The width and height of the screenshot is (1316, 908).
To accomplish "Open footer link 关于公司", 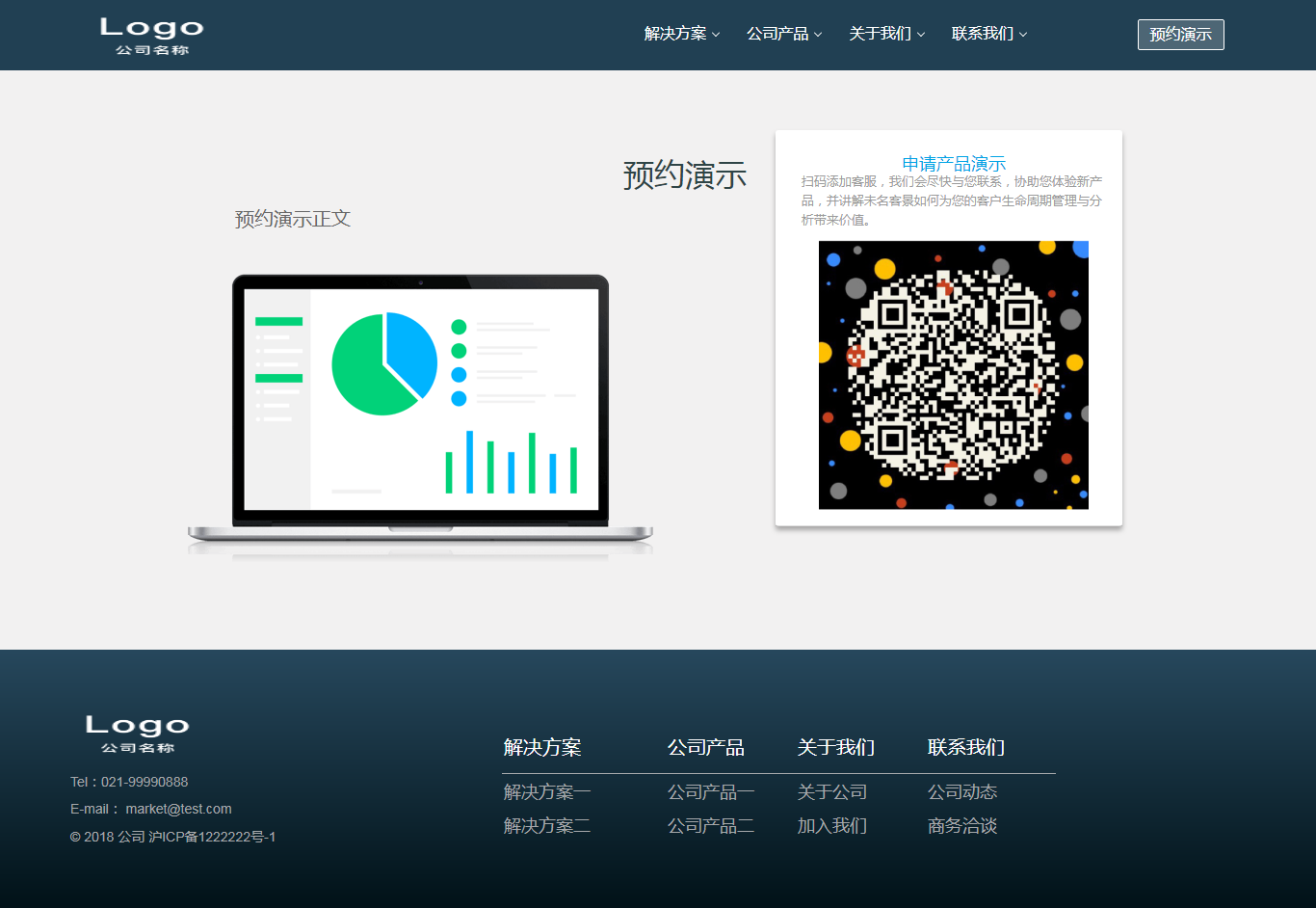I will pyautogui.click(x=832, y=792).
